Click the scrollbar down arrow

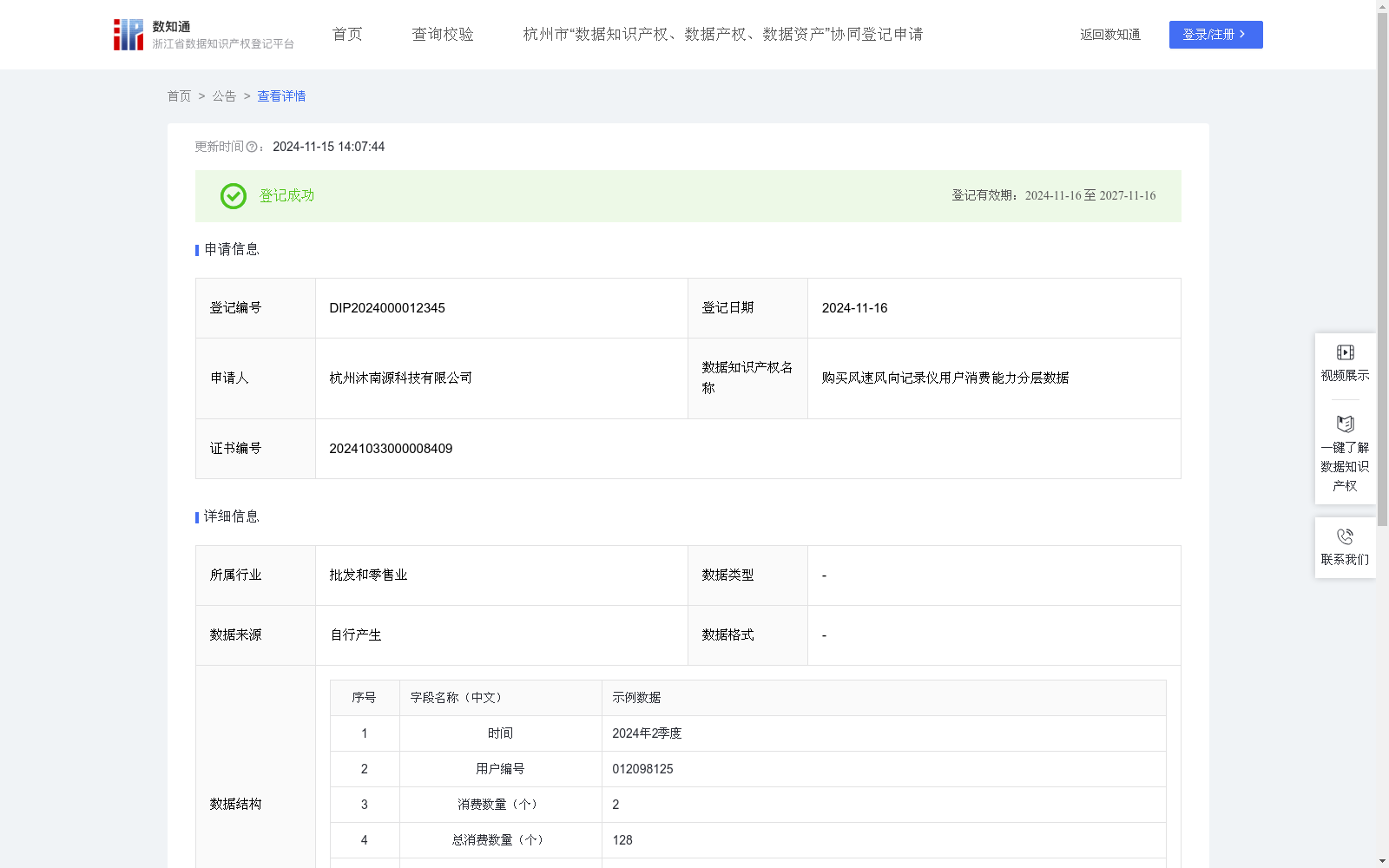pos(1382,861)
